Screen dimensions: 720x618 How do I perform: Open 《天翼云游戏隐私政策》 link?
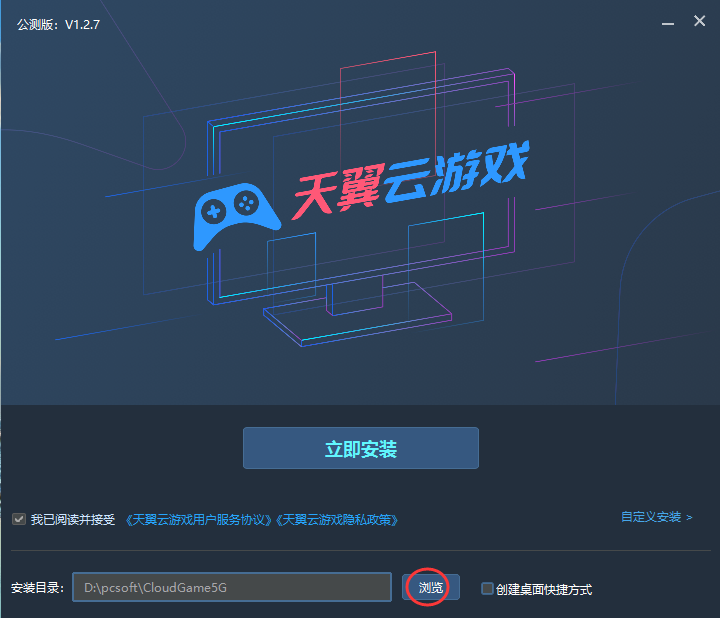click(338, 520)
